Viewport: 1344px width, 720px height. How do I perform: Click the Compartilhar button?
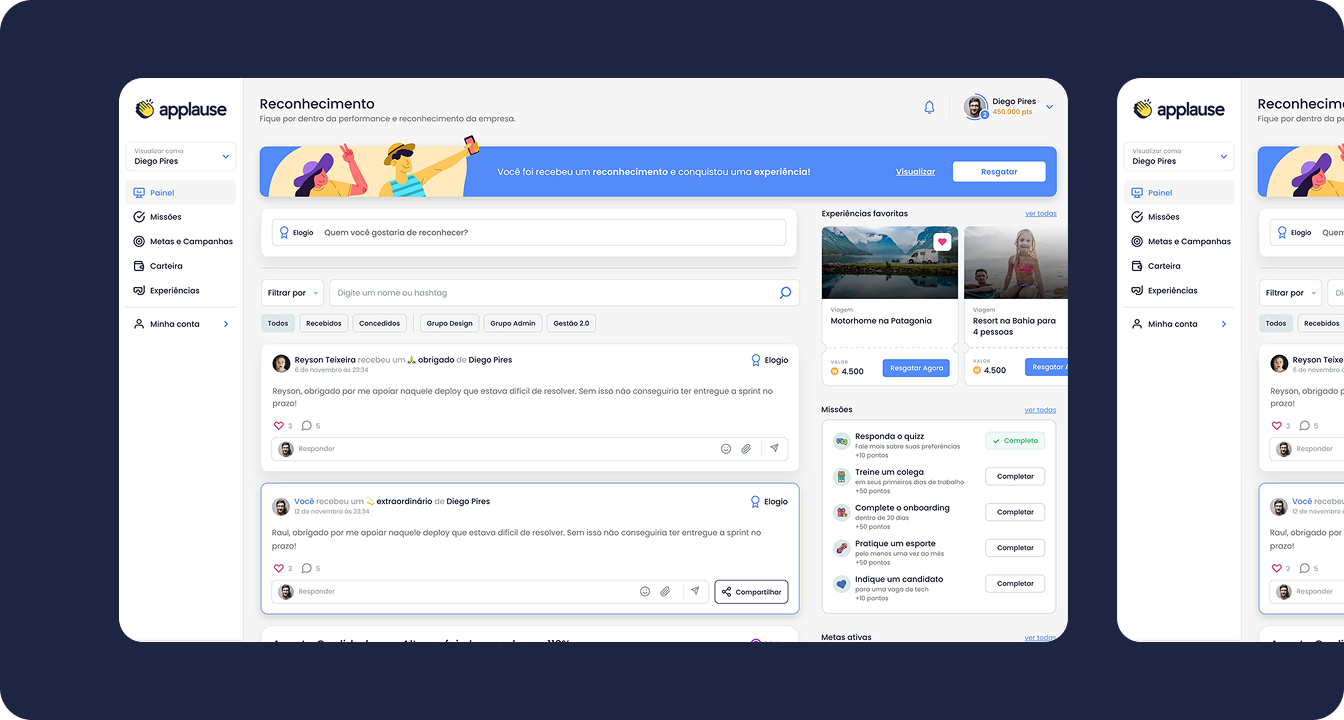(751, 592)
